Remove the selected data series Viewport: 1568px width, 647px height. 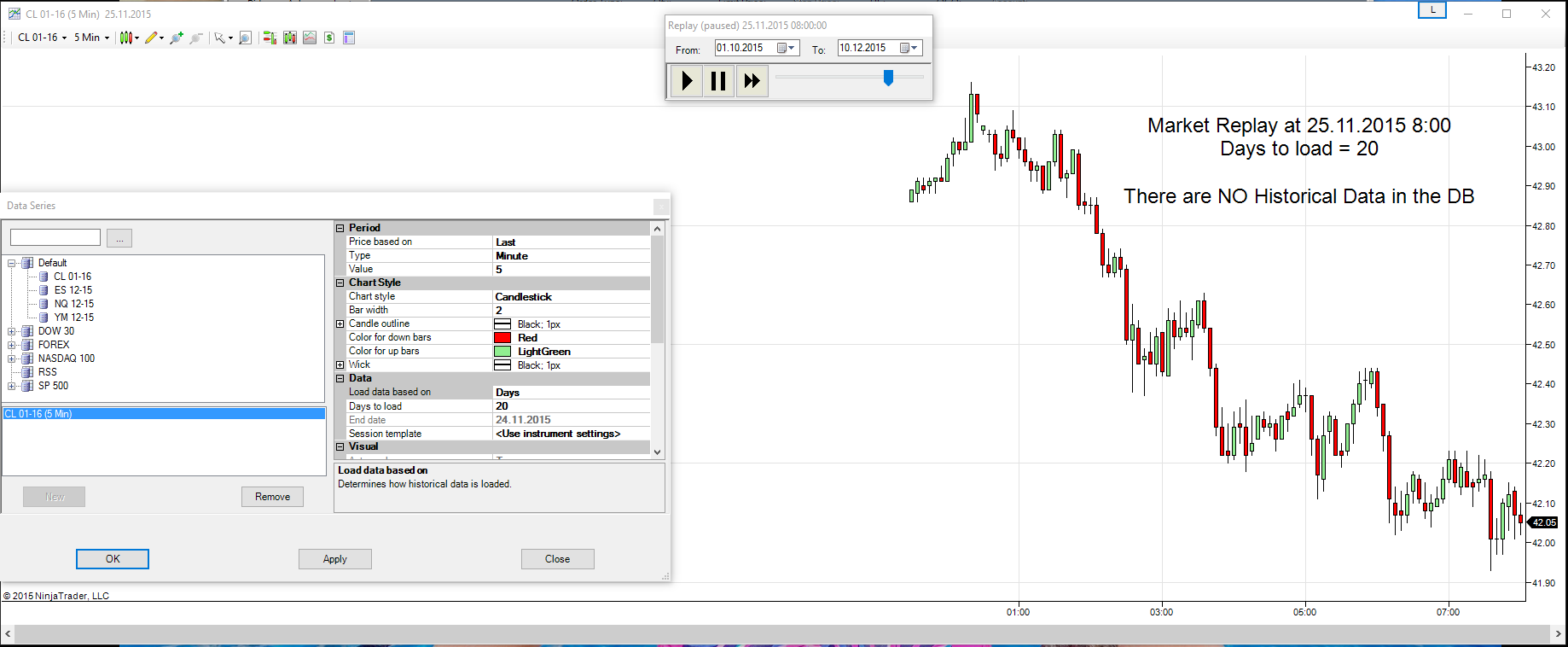coord(273,497)
